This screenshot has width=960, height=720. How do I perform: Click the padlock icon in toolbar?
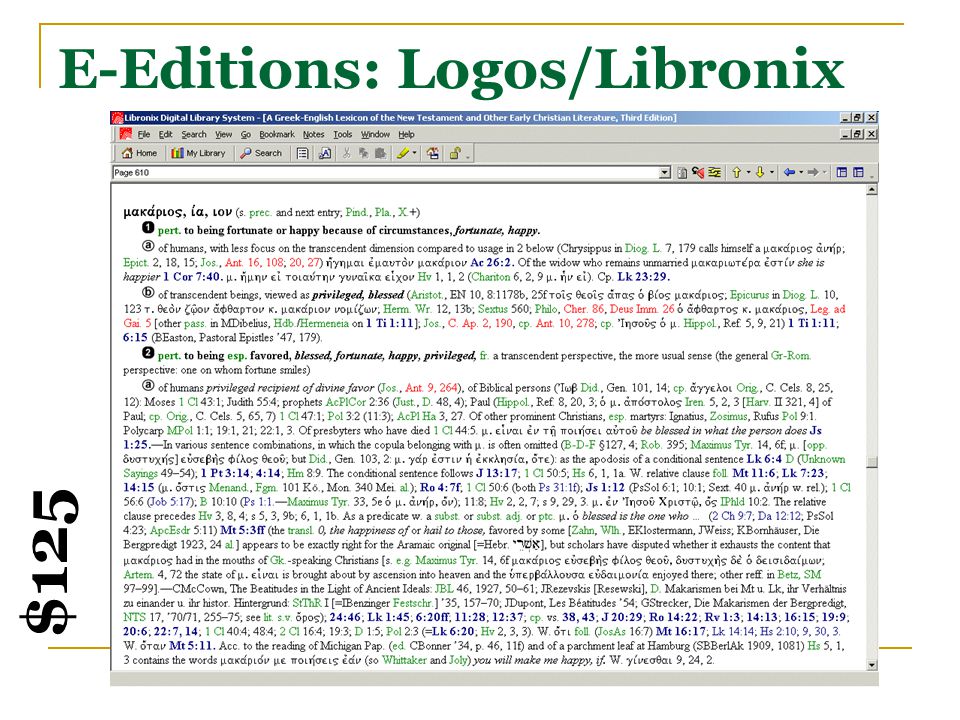tap(455, 153)
